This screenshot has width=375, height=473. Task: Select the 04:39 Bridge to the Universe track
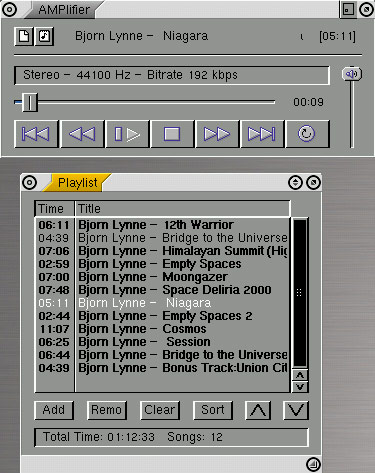[x=162, y=238]
